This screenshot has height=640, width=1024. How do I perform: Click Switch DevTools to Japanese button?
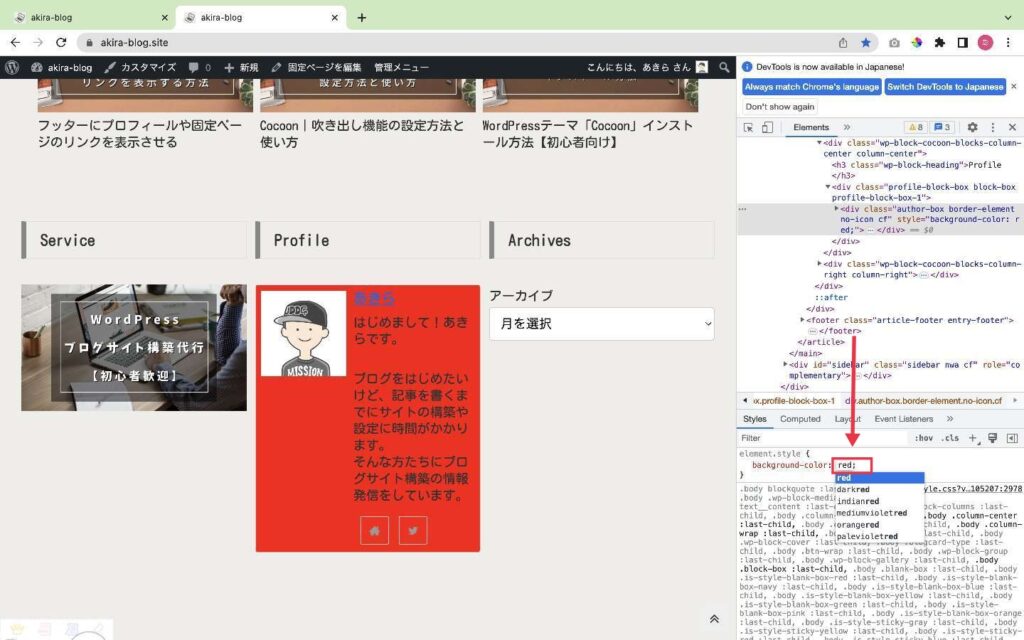point(945,86)
